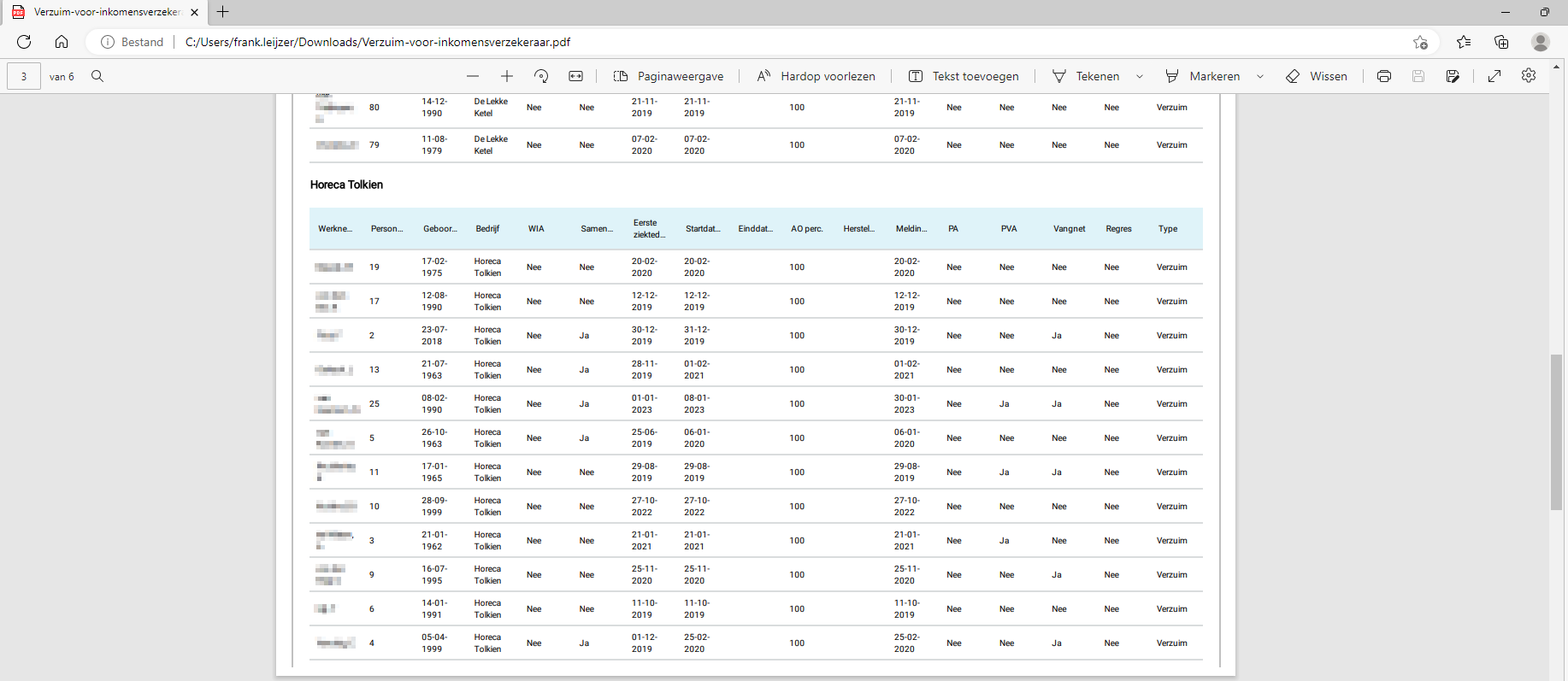The width and height of the screenshot is (1568, 681).
Task: Click first sick day 29-08-2019
Action: click(644, 473)
